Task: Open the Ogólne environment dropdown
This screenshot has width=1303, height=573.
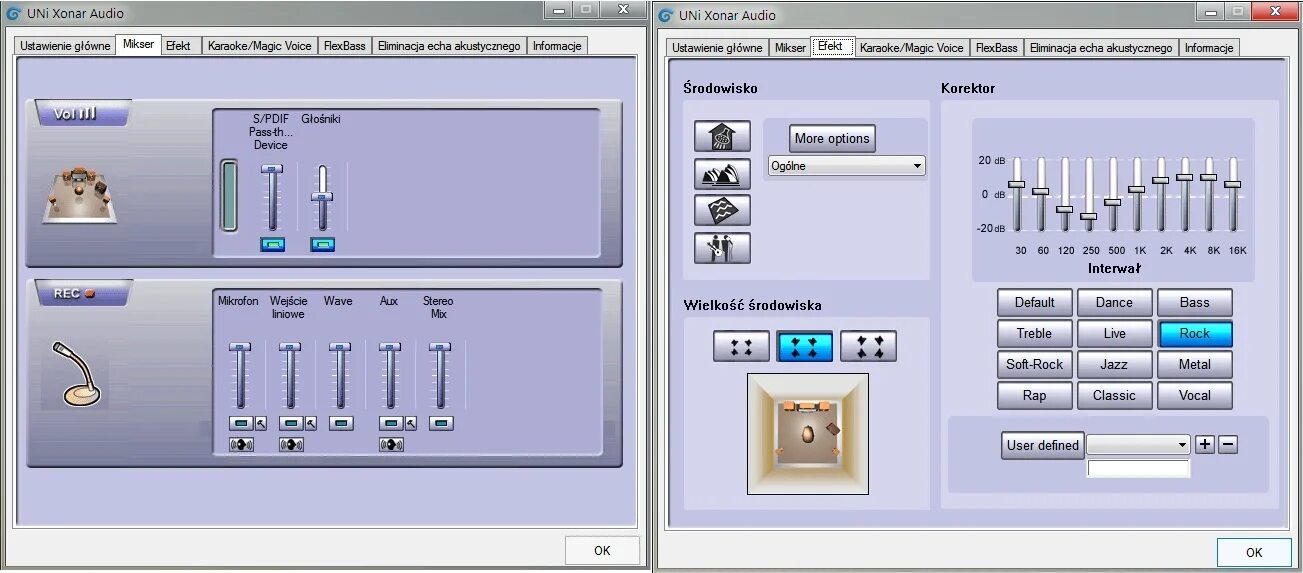Action: (x=847, y=166)
